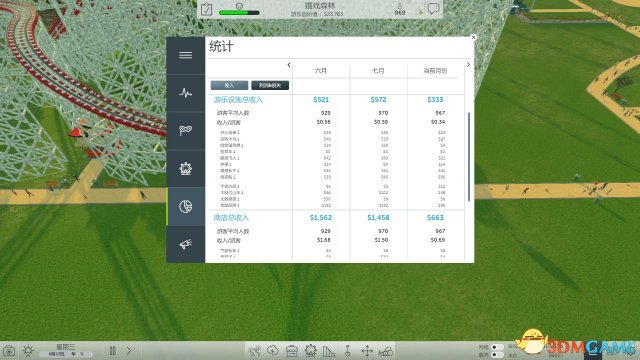Open the objectives clipboard icon in the top bar
This screenshot has width=640, height=360.
pos(207,9)
